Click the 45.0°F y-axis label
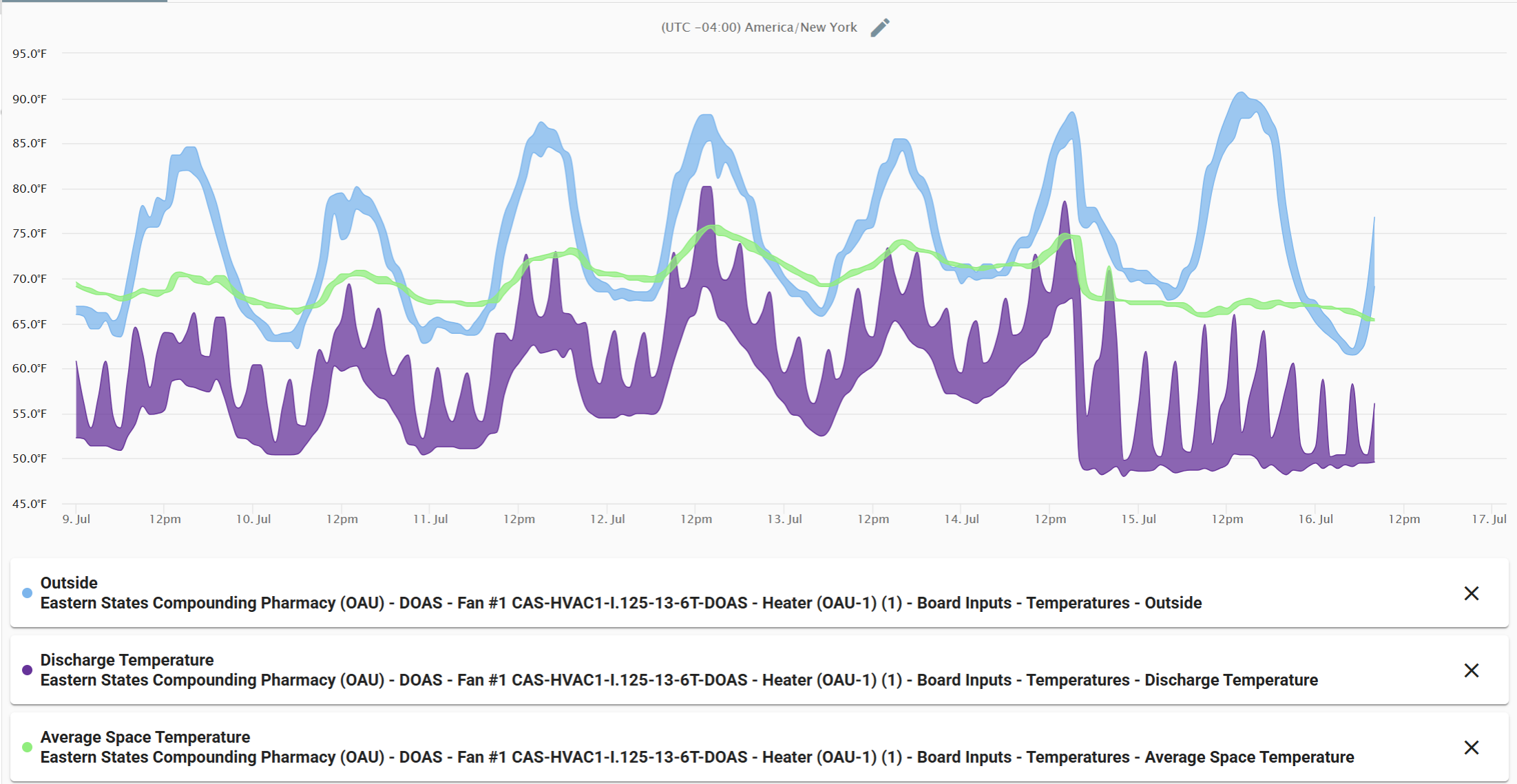 [x=30, y=504]
